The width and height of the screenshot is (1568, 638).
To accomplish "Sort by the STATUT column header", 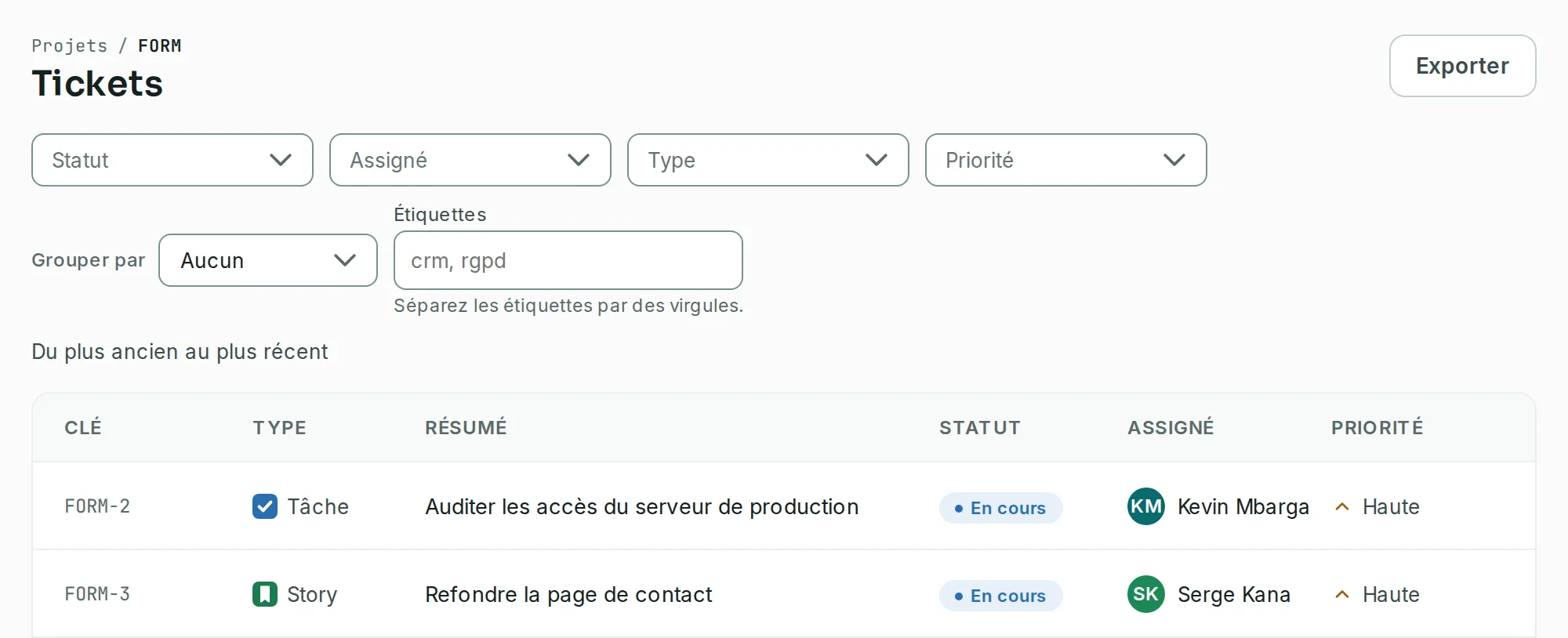I will pyautogui.click(x=980, y=427).
